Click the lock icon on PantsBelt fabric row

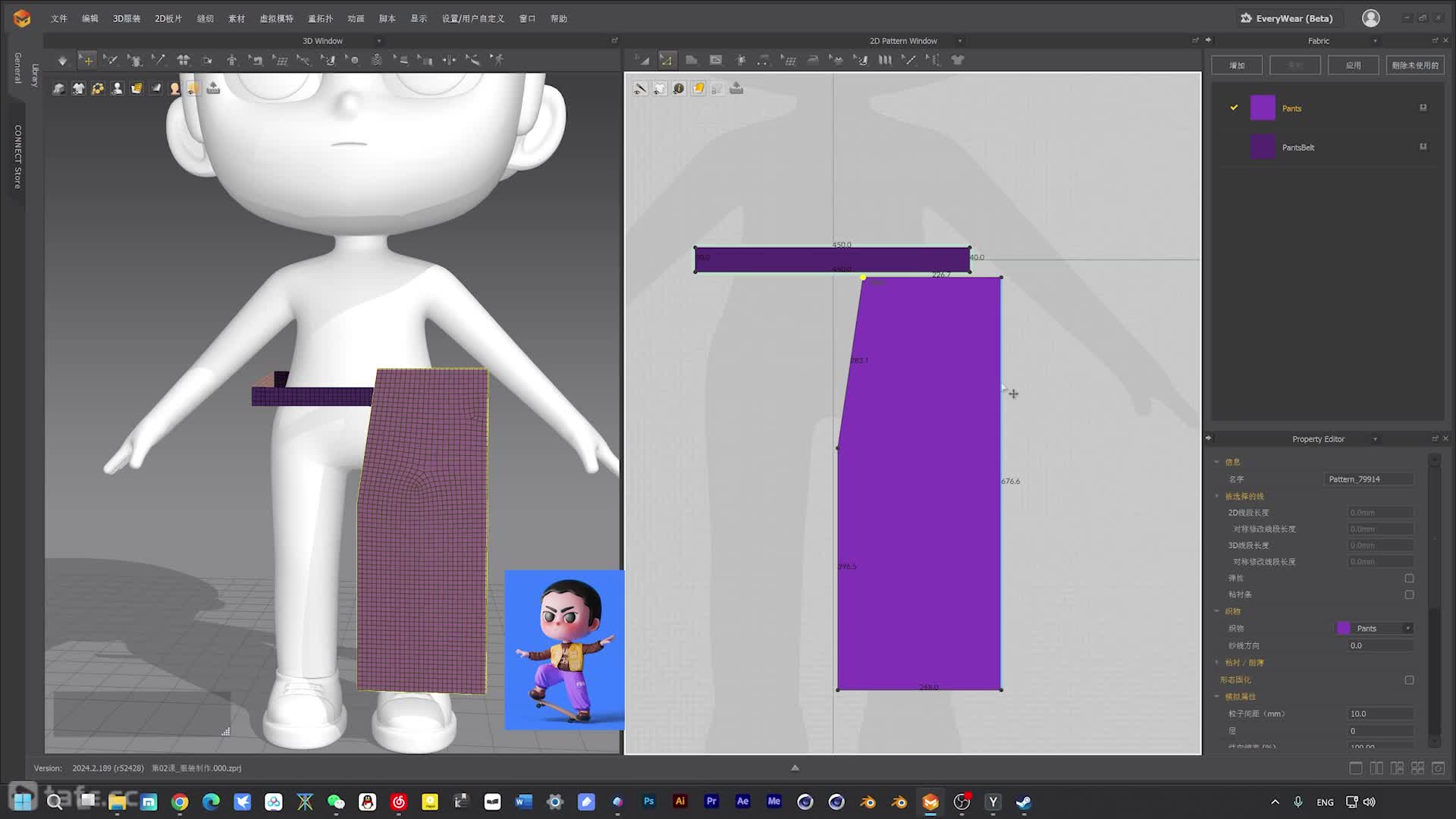pyautogui.click(x=1423, y=146)
